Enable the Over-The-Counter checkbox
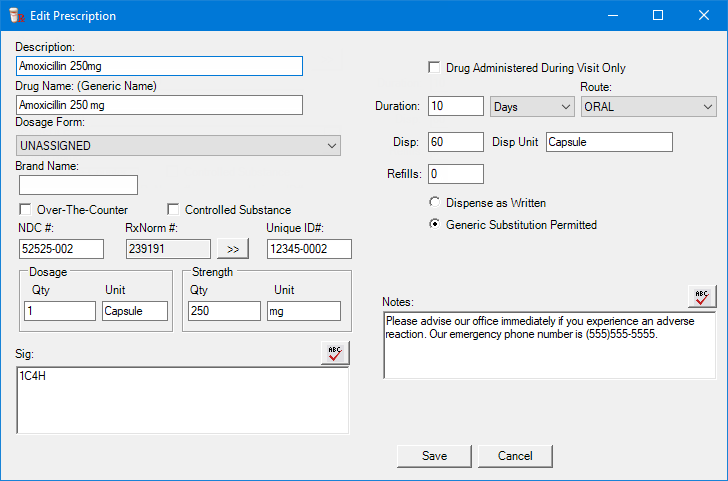 click(x=26, y=210)
